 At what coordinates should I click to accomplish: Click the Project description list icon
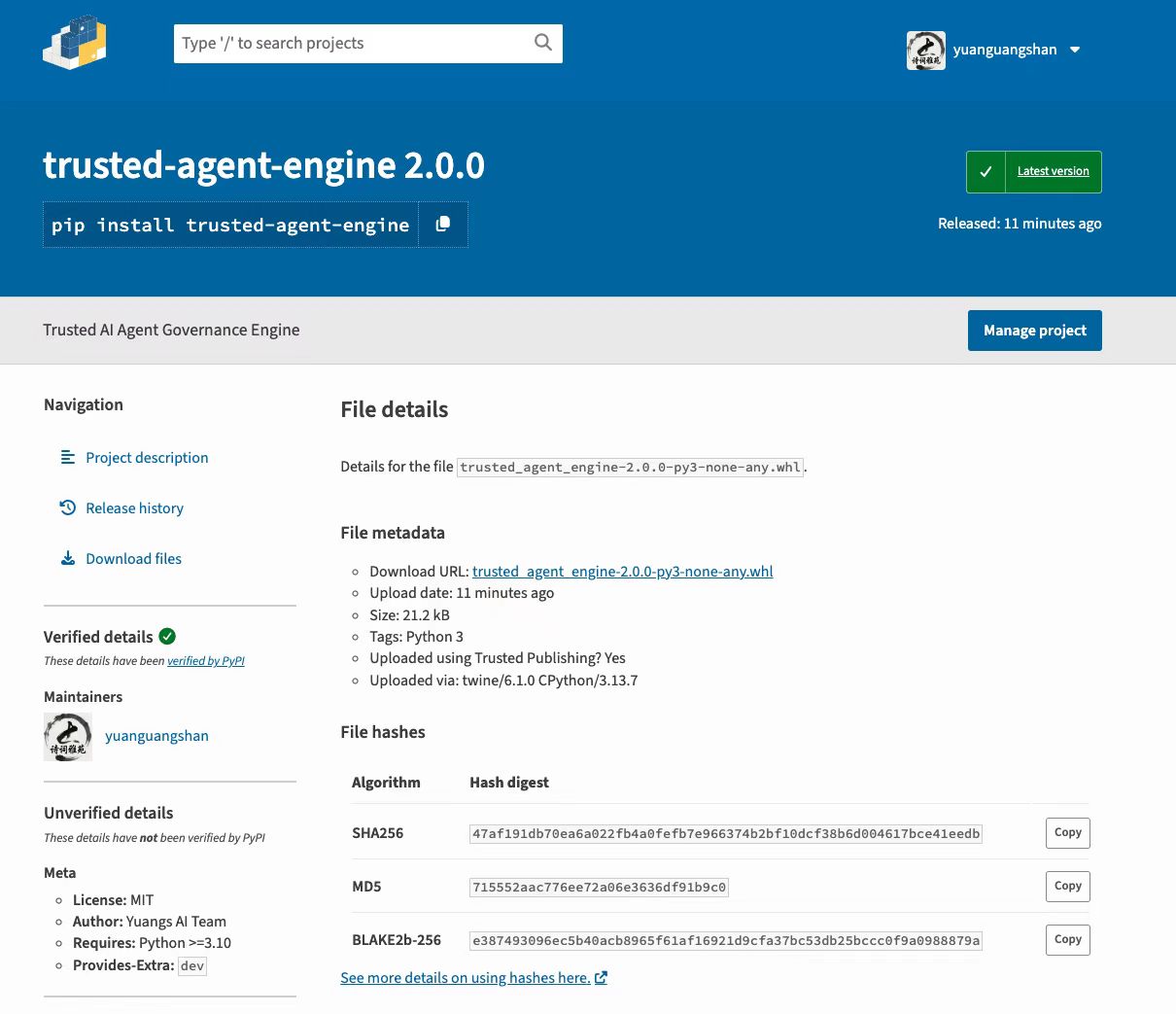(x=68, y=457)
